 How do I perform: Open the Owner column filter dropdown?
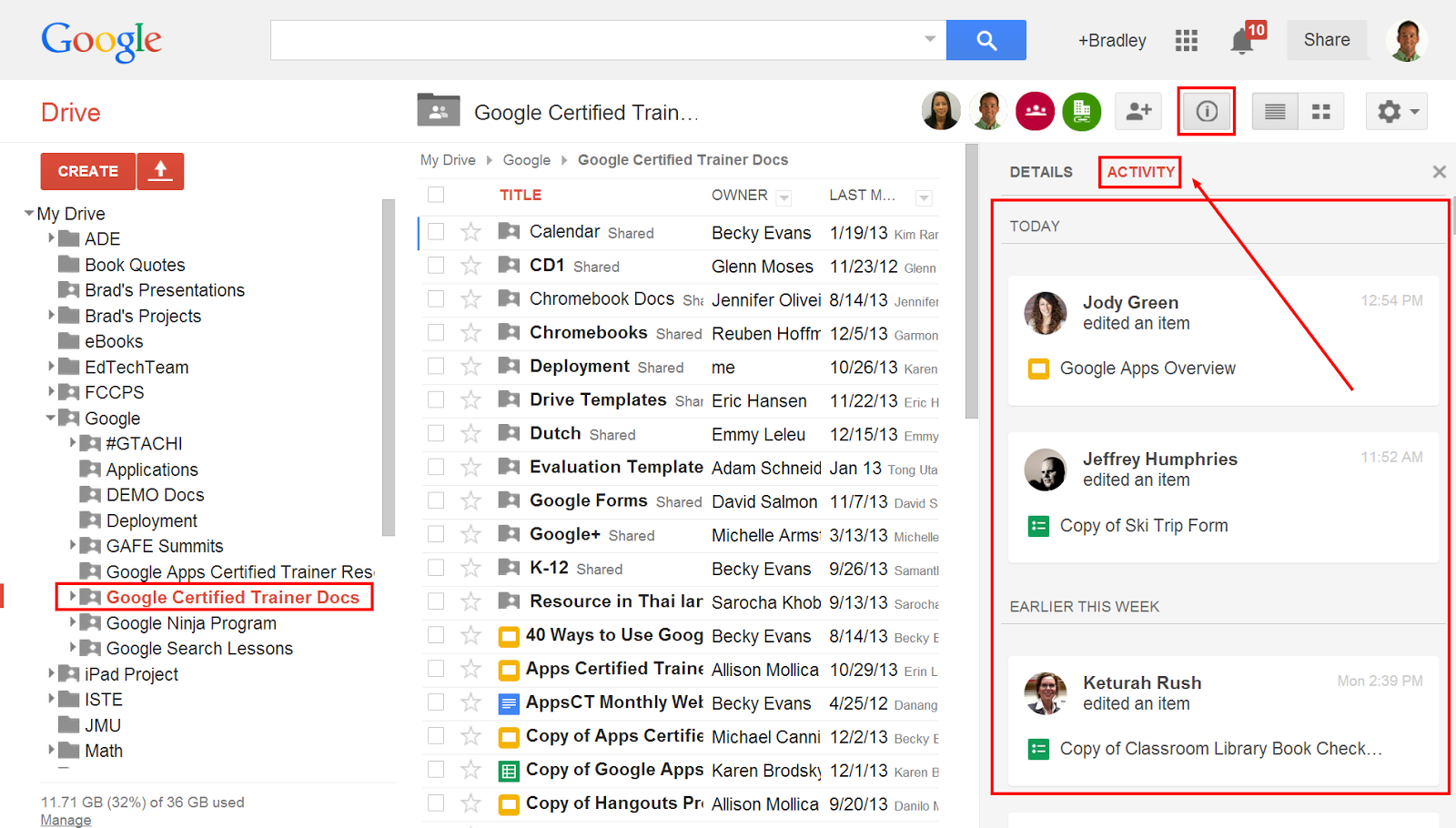pos(784,197)
